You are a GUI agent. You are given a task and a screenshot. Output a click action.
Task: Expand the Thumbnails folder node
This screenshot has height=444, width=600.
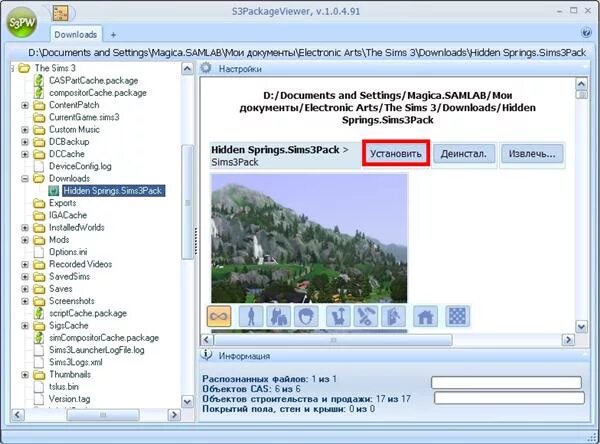[x=25, y=374]
